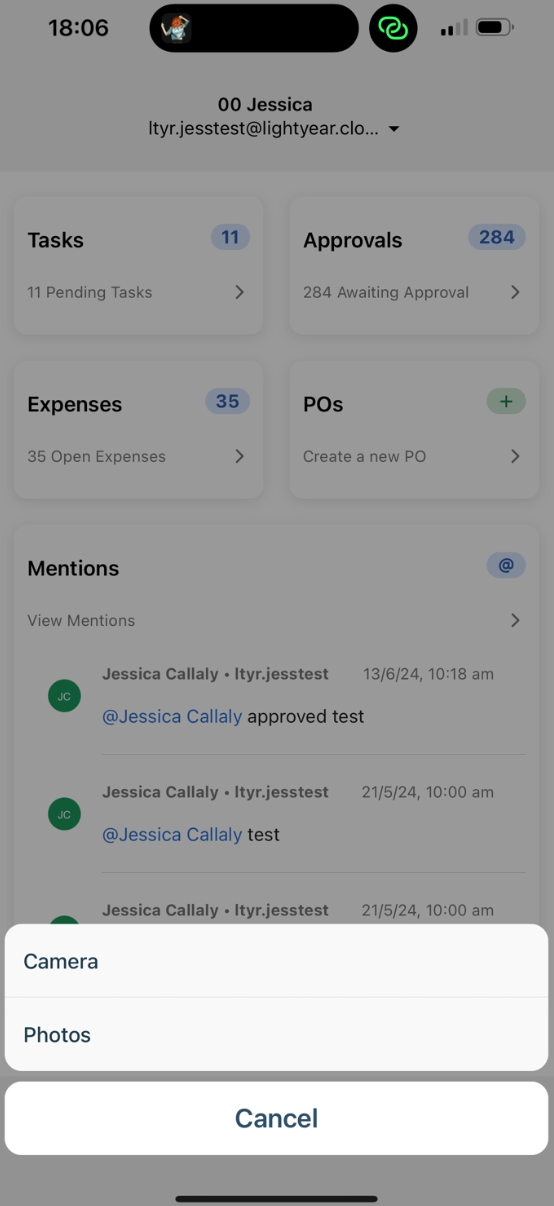
Task: Expand the account email dropdown arrow
Action: pos(394,129)
